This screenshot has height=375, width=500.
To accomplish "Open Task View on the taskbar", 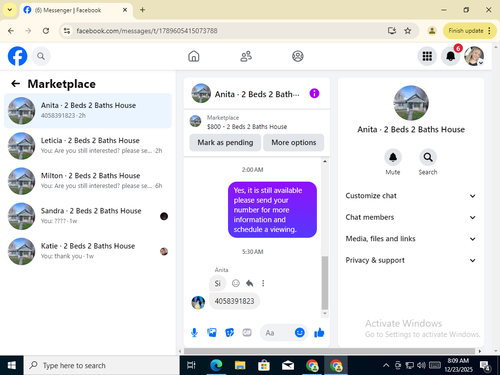I will [191, 365].
